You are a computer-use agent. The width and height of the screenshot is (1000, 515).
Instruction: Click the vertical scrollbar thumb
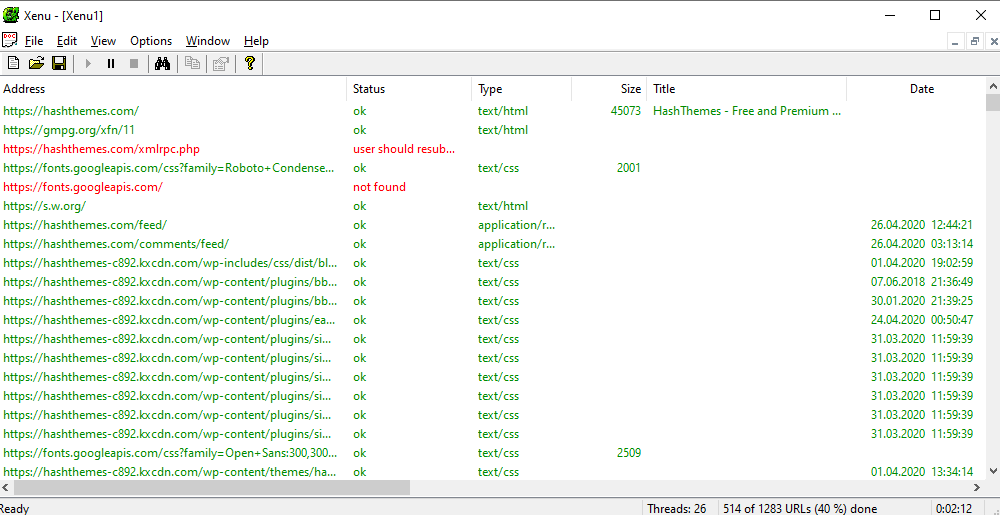(993, 102)
